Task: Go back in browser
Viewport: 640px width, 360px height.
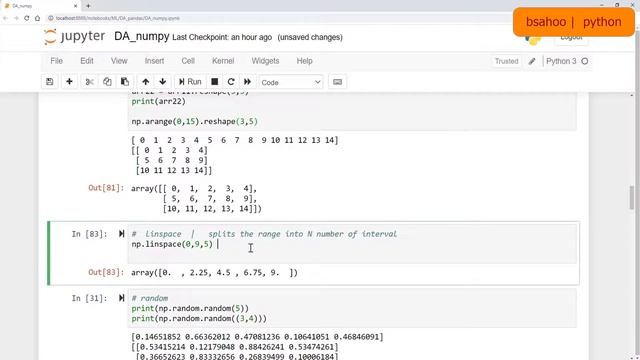Action: pos(5,18)
